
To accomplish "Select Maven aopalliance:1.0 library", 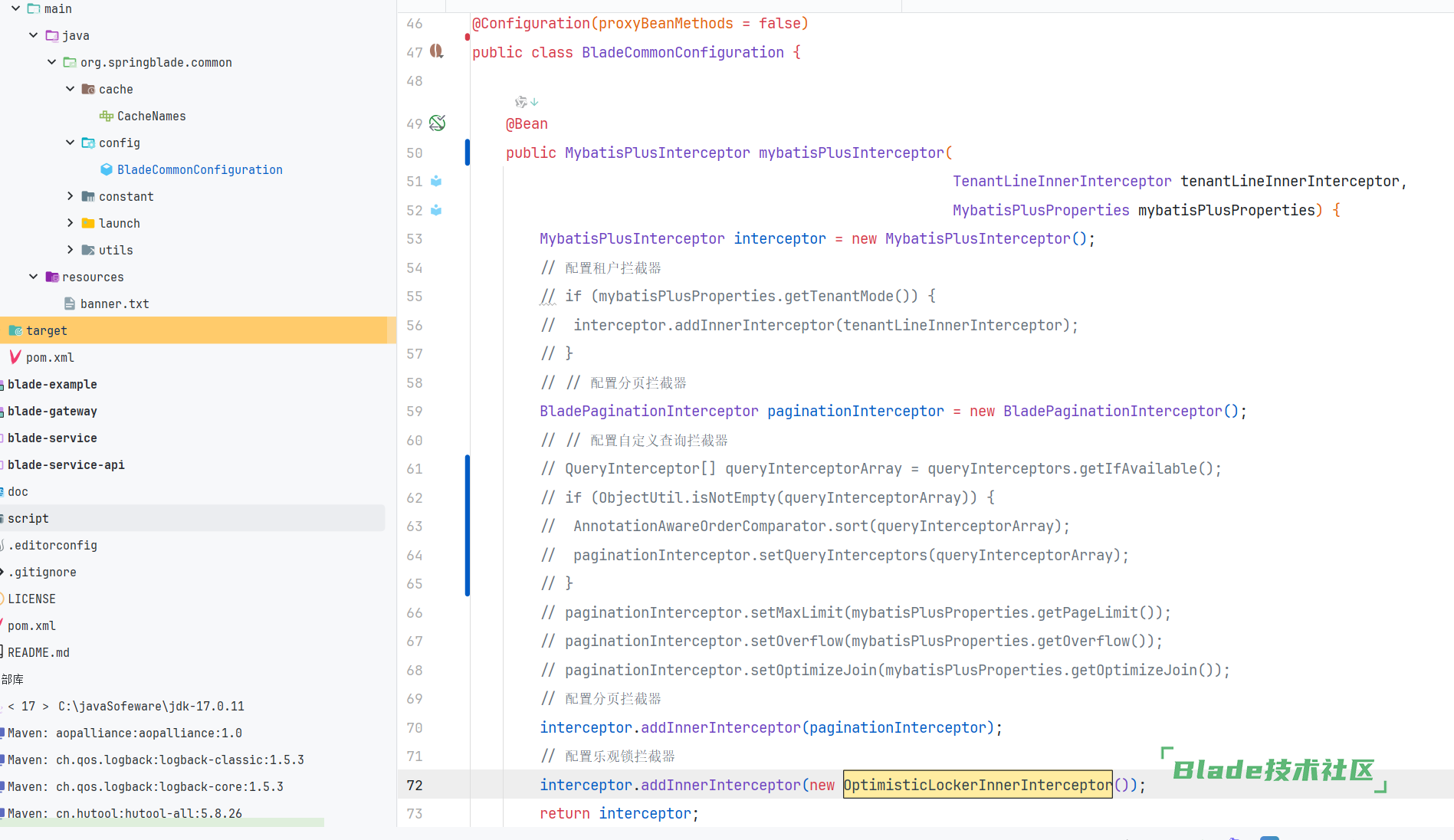I will pos(125,733).
